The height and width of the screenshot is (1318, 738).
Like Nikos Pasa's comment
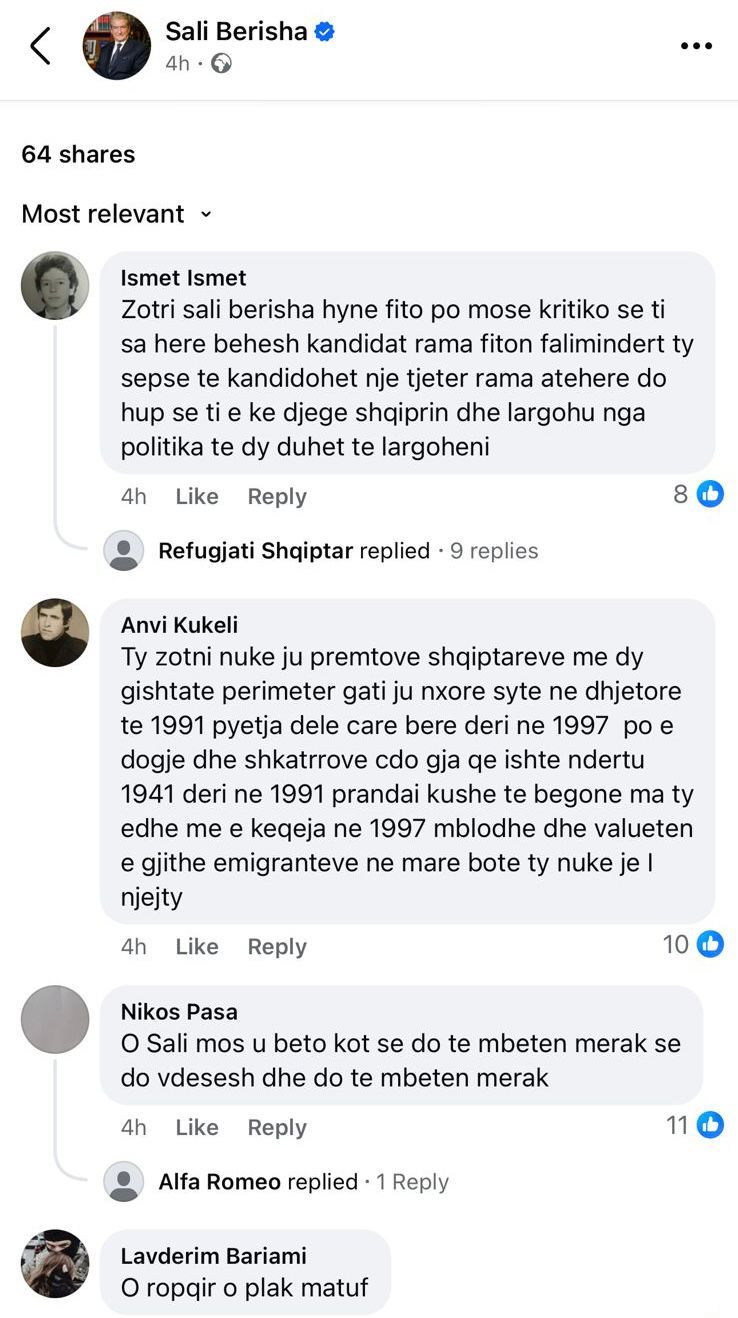point(196,1126)
